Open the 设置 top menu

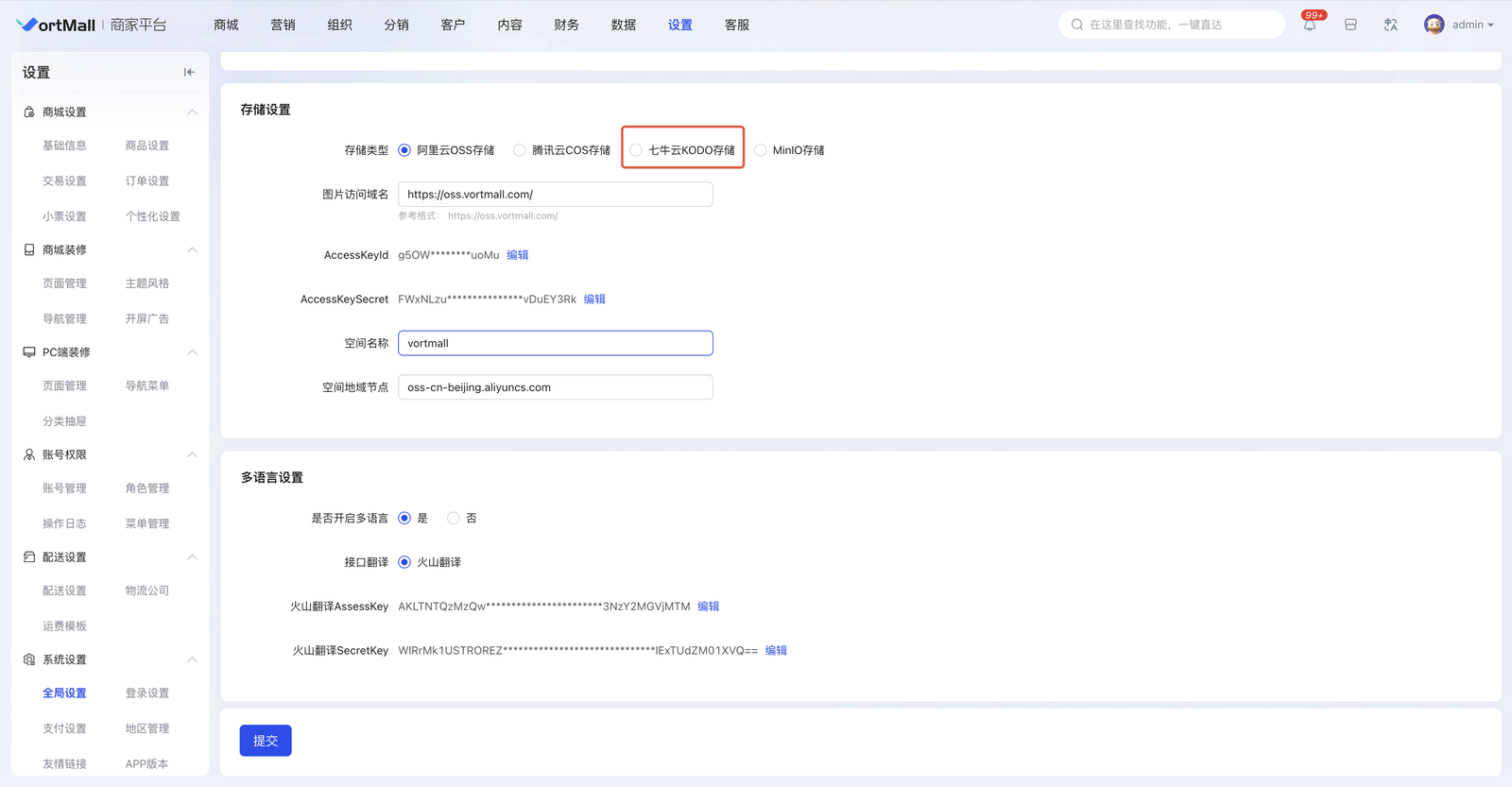click(x=680, y=25)
